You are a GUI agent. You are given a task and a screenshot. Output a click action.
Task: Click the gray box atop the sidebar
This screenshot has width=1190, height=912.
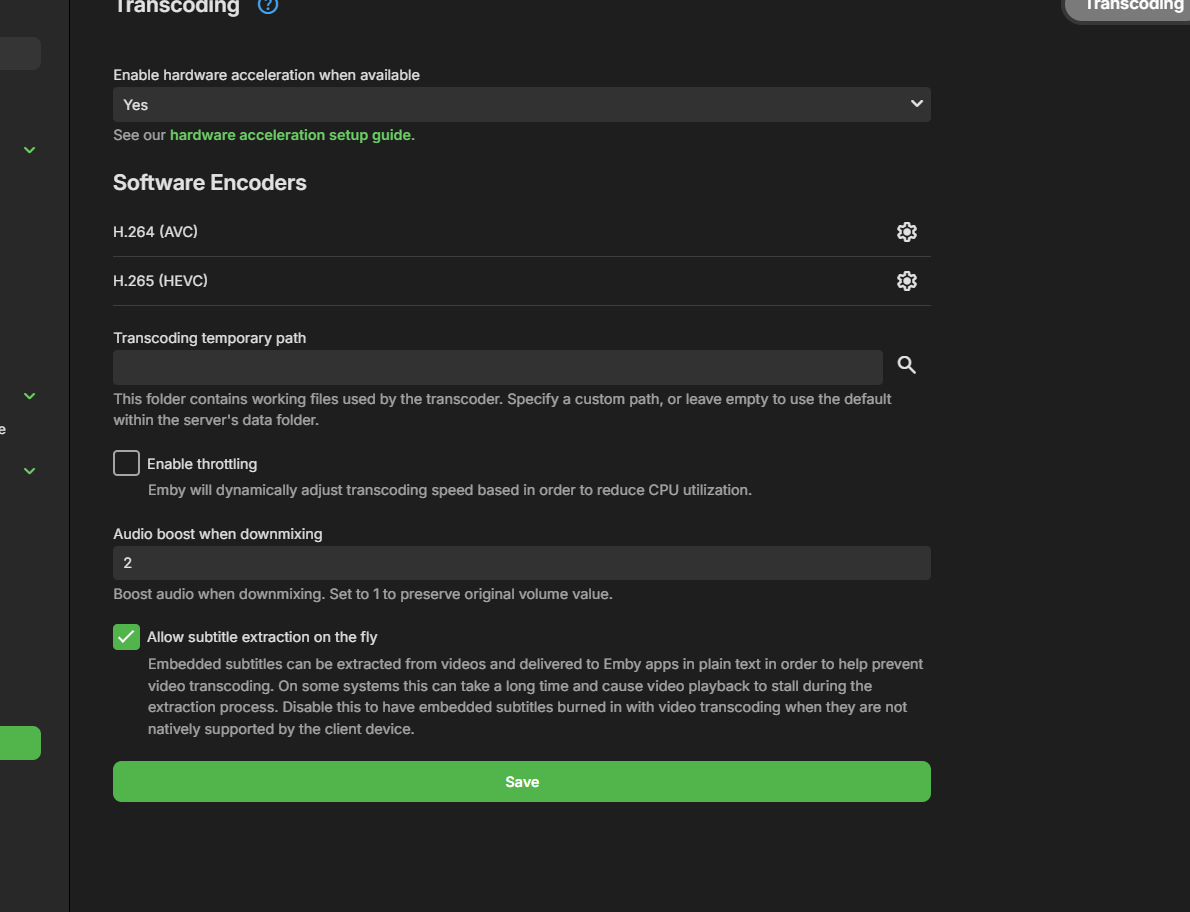click(x=20, y=53)
